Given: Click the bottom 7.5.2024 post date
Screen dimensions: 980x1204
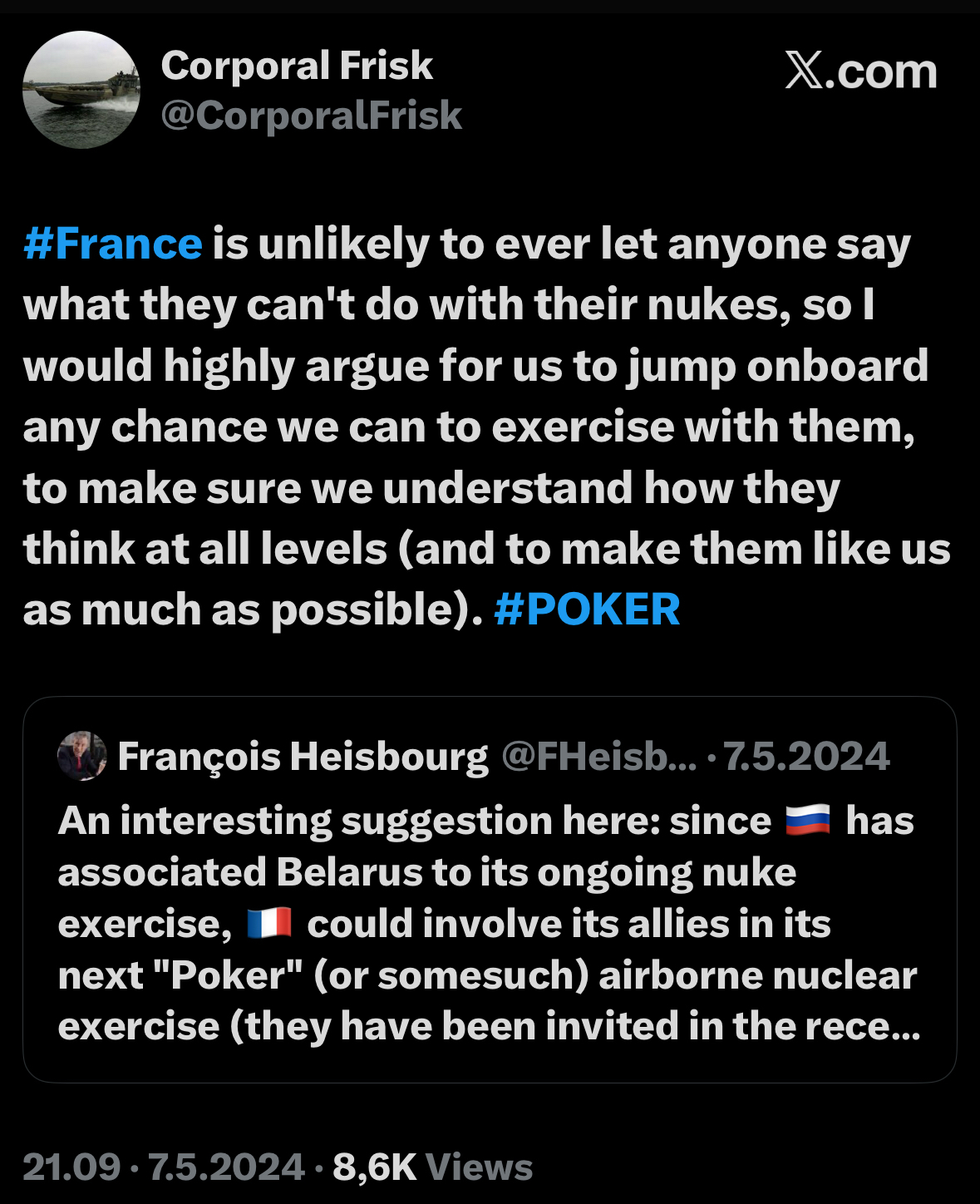Looking at the screenshot, I should click(226, 1167).
